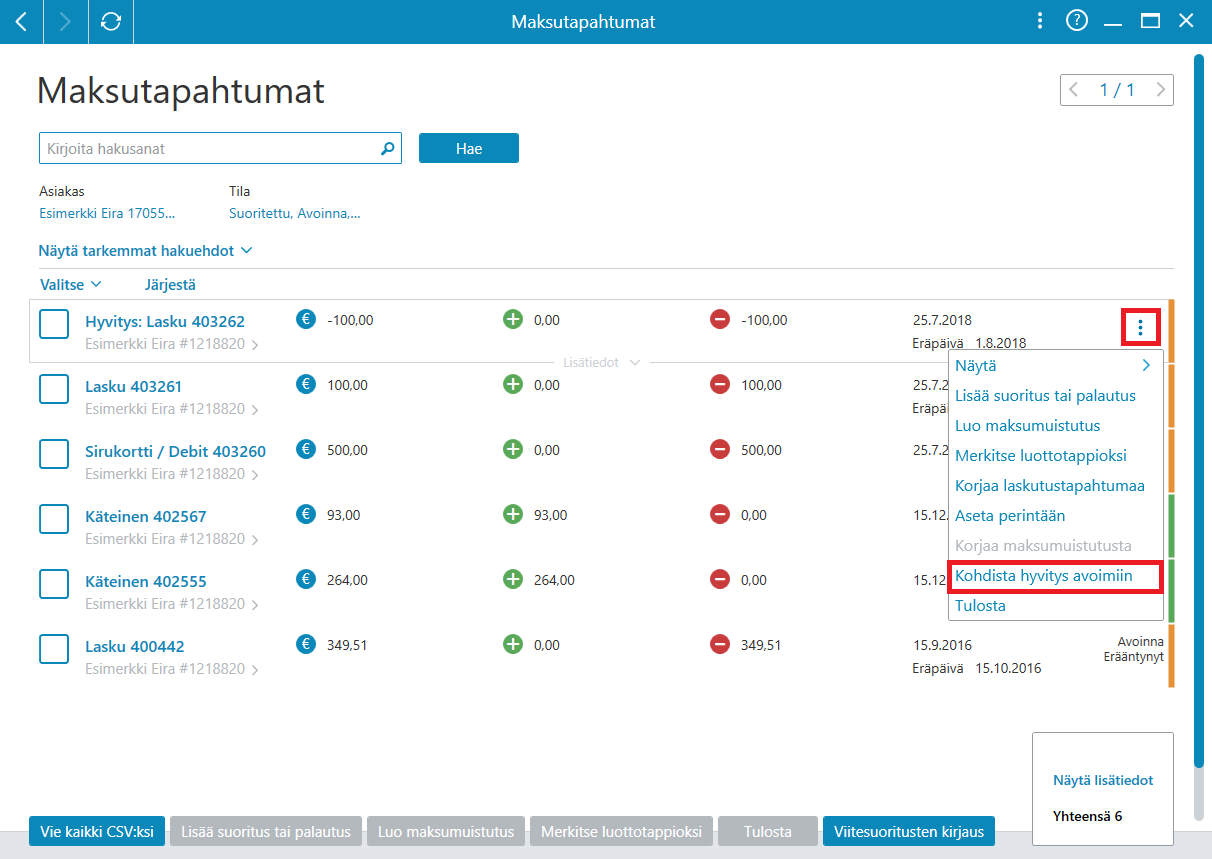Open the Sirukortti / Debit 403260 link
The height and width of the screenshot is (859, 1212).
point(175,451)
